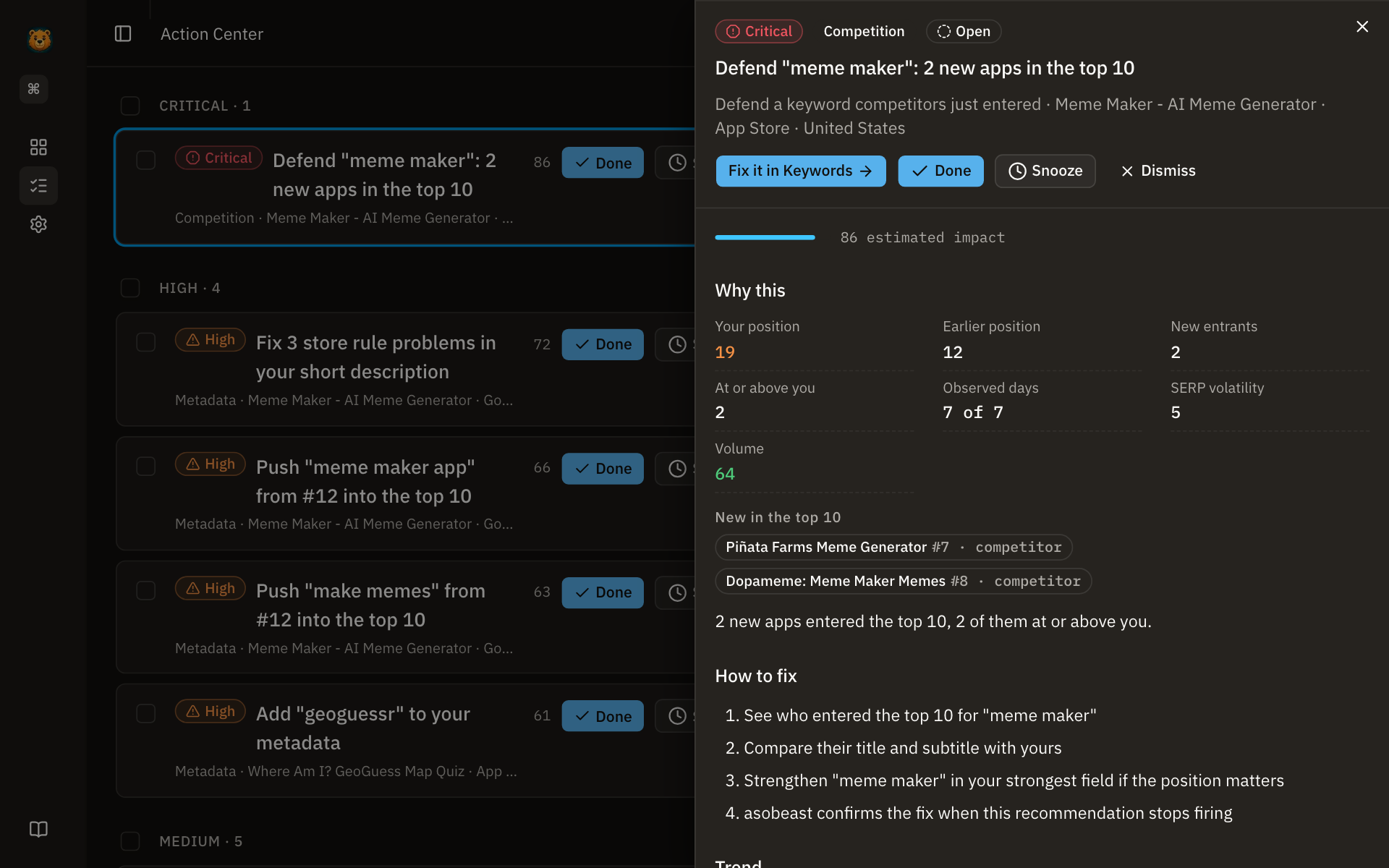Check the CRITICAL group checkbox
The width and height of the screenshot is (1389, 868).
pos(130,106)
